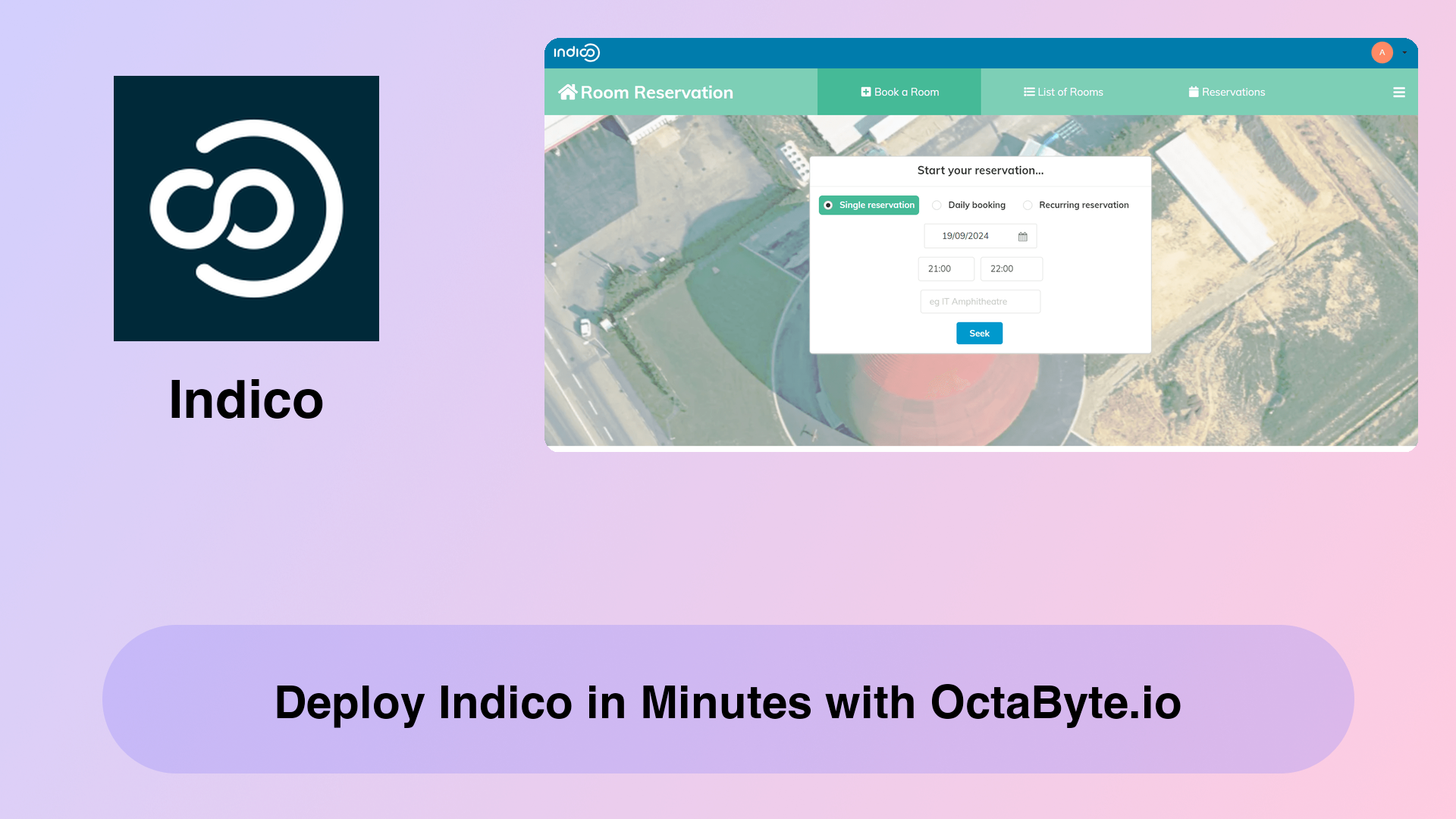Click the start time field showing 21:00
The width and height of the screenshot is (1456, 819).
tap(946, 268)
